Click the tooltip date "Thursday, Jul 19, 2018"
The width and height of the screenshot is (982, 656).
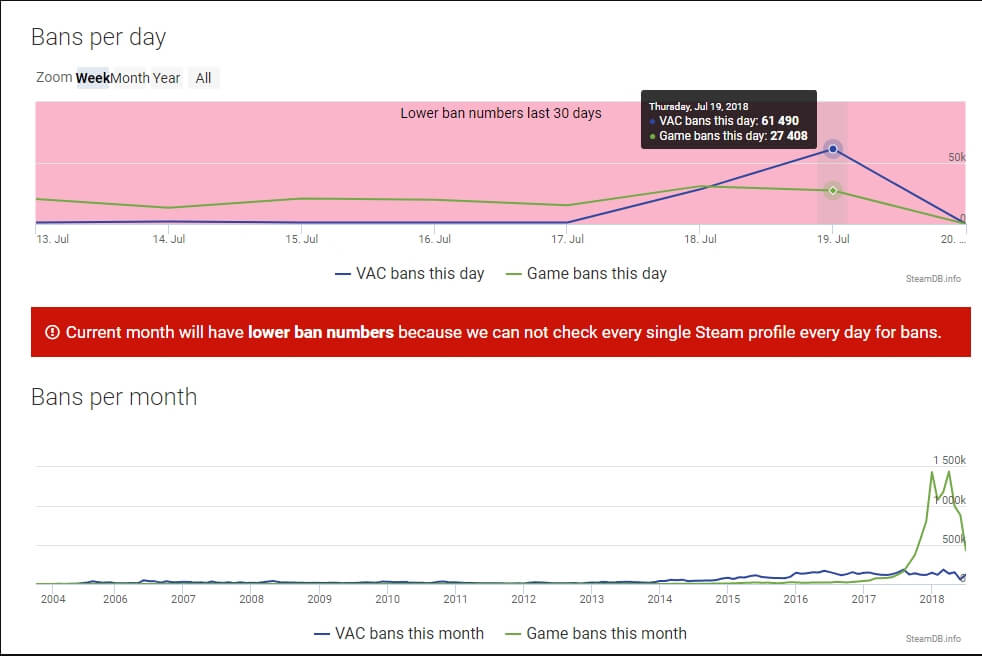coord(697,106)
